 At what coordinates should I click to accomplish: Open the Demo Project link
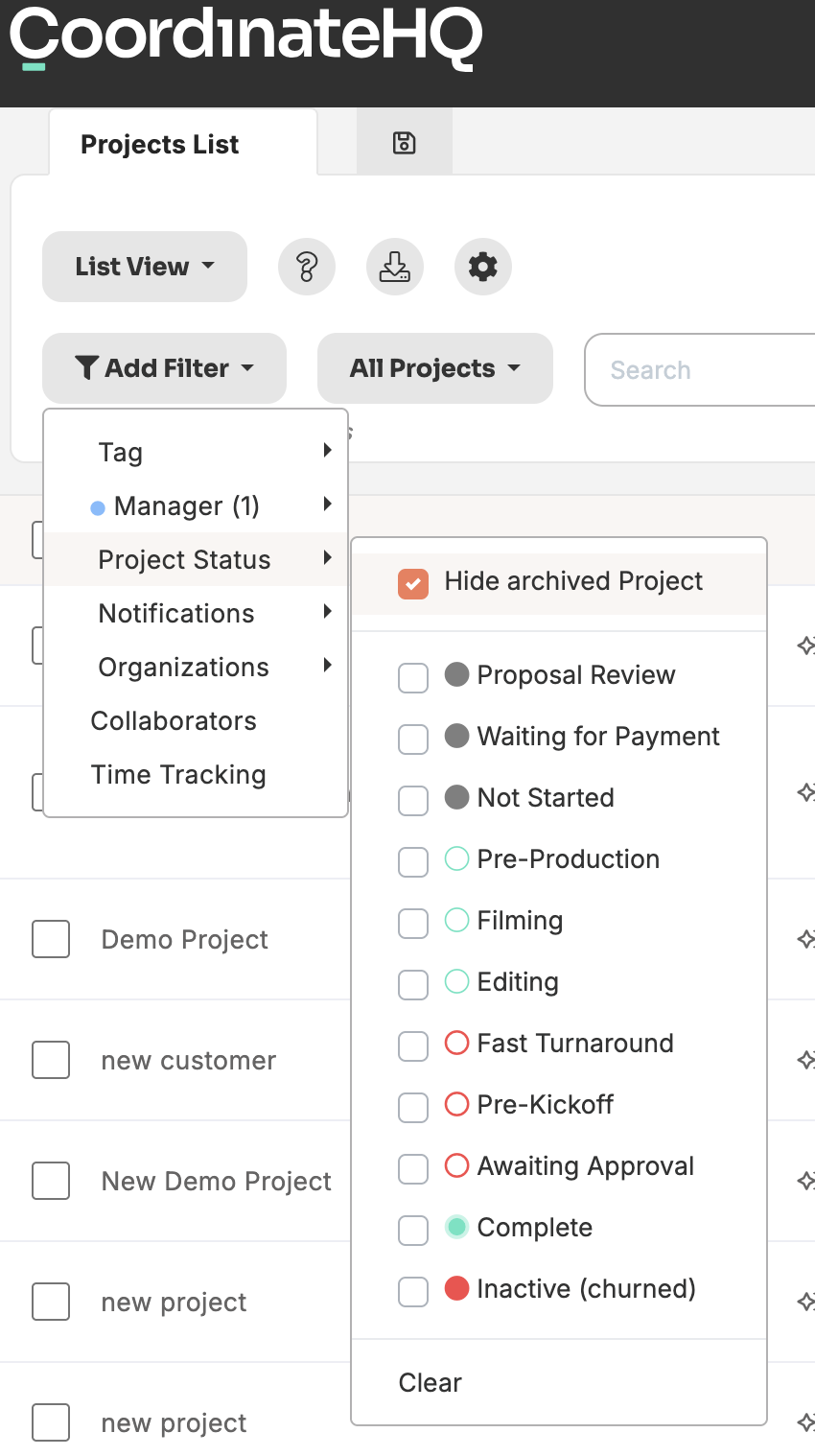pyautogui.click(x=185, y=939)
